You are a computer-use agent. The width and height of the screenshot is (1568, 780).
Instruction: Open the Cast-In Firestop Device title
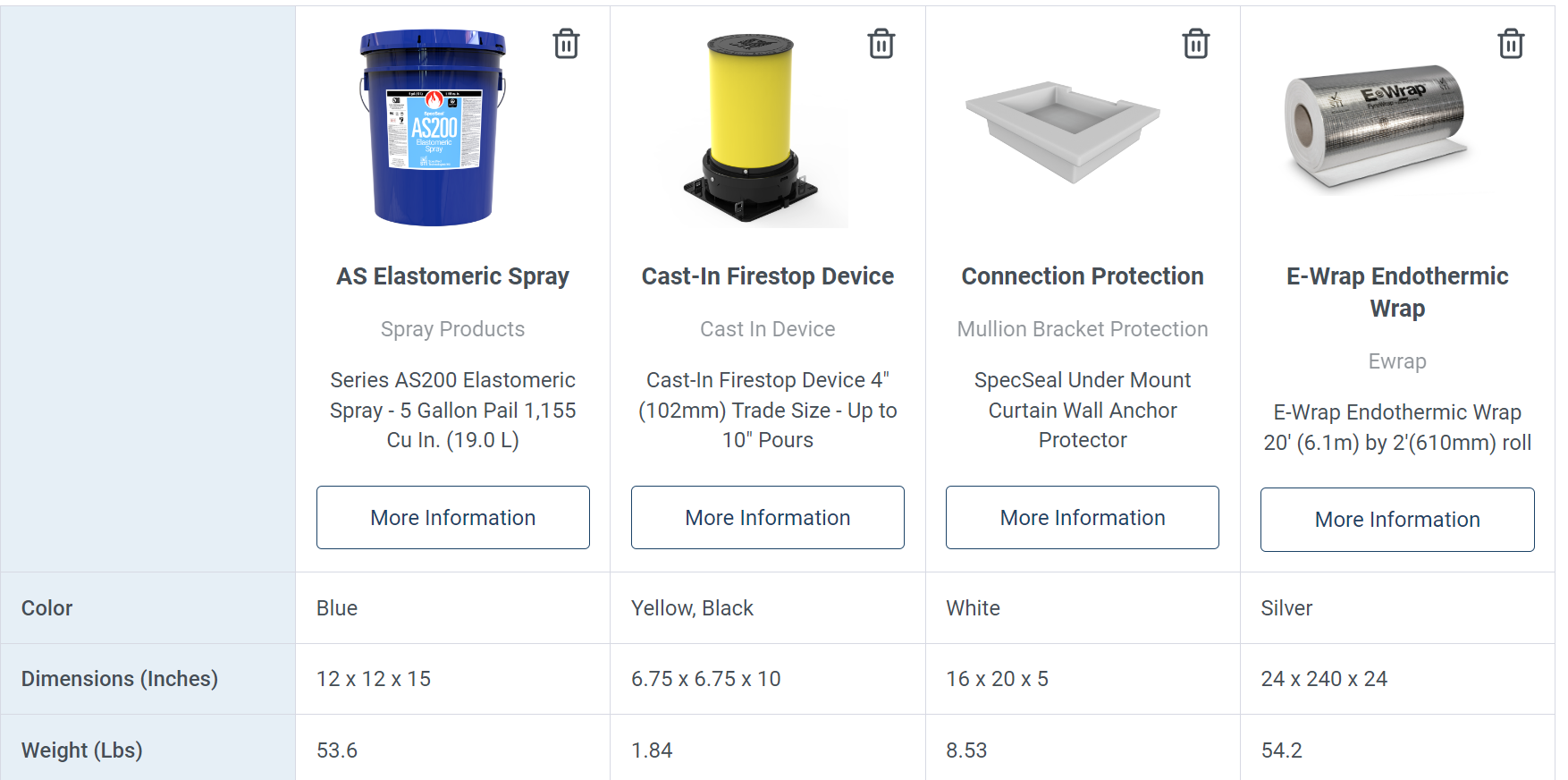coord(768,276)
